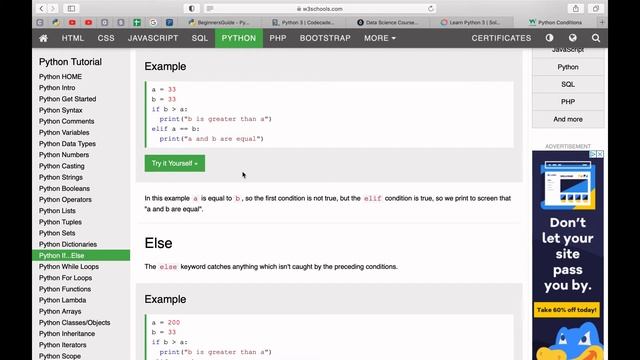Open Python While Loops in sidebar

point(69,267)
